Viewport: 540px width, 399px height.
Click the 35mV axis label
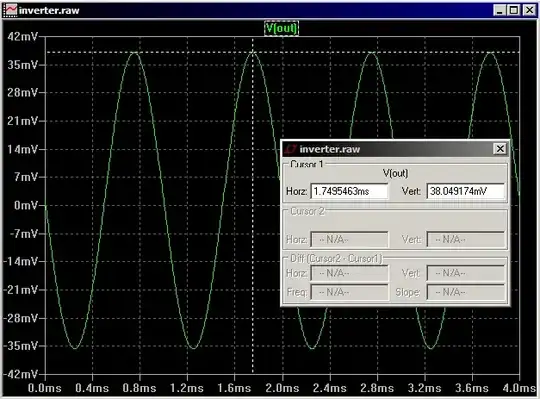[22, 65]
